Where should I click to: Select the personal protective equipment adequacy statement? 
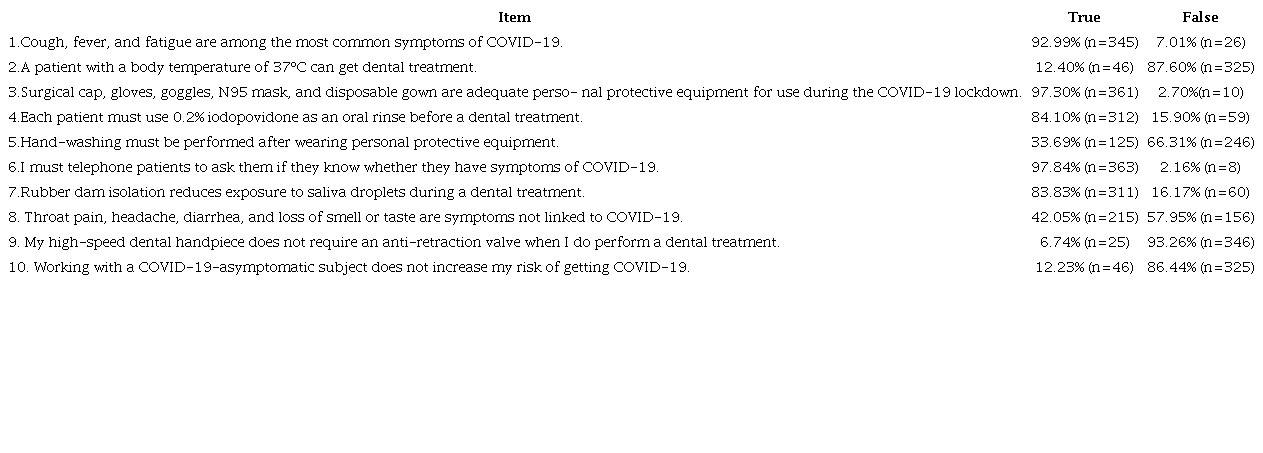[515, 92]
